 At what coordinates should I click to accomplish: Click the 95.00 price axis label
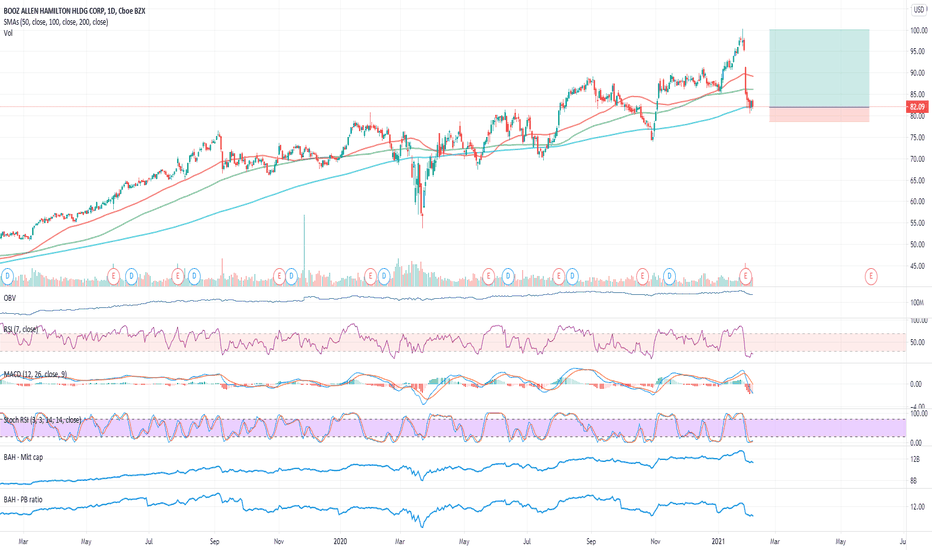point(918,52)
